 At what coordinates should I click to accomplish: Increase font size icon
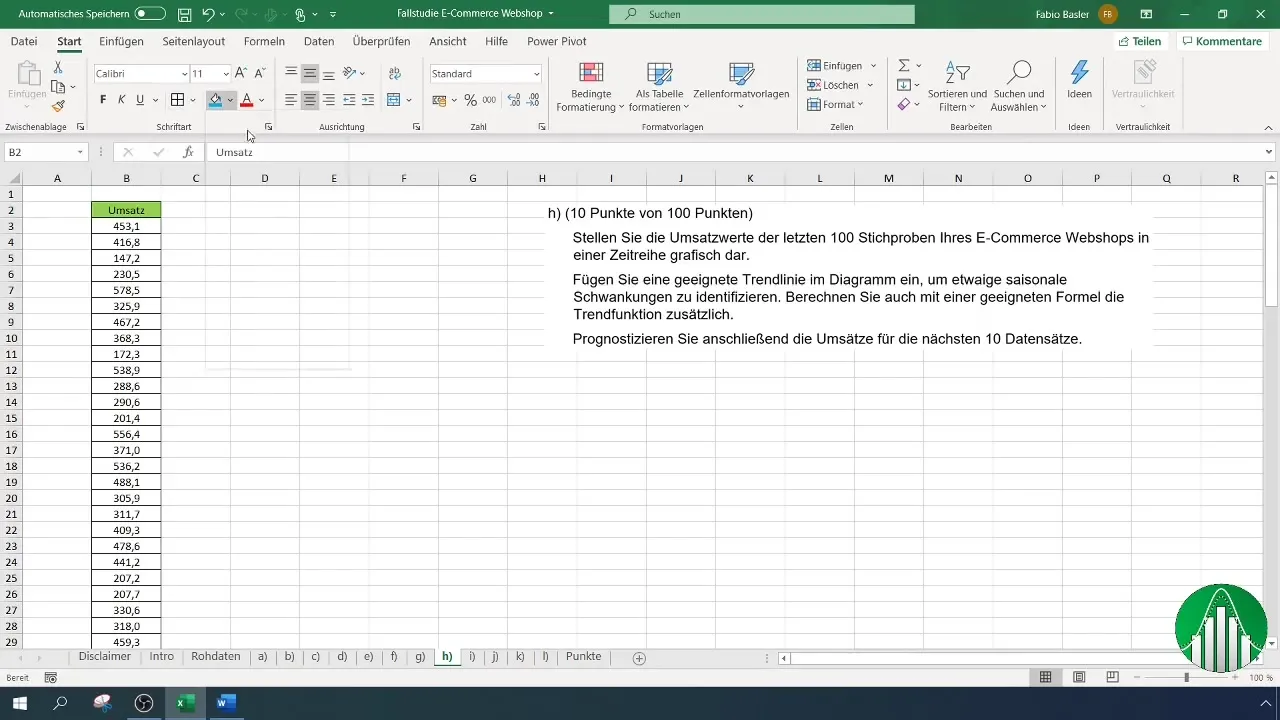click(x=241, y=74)
